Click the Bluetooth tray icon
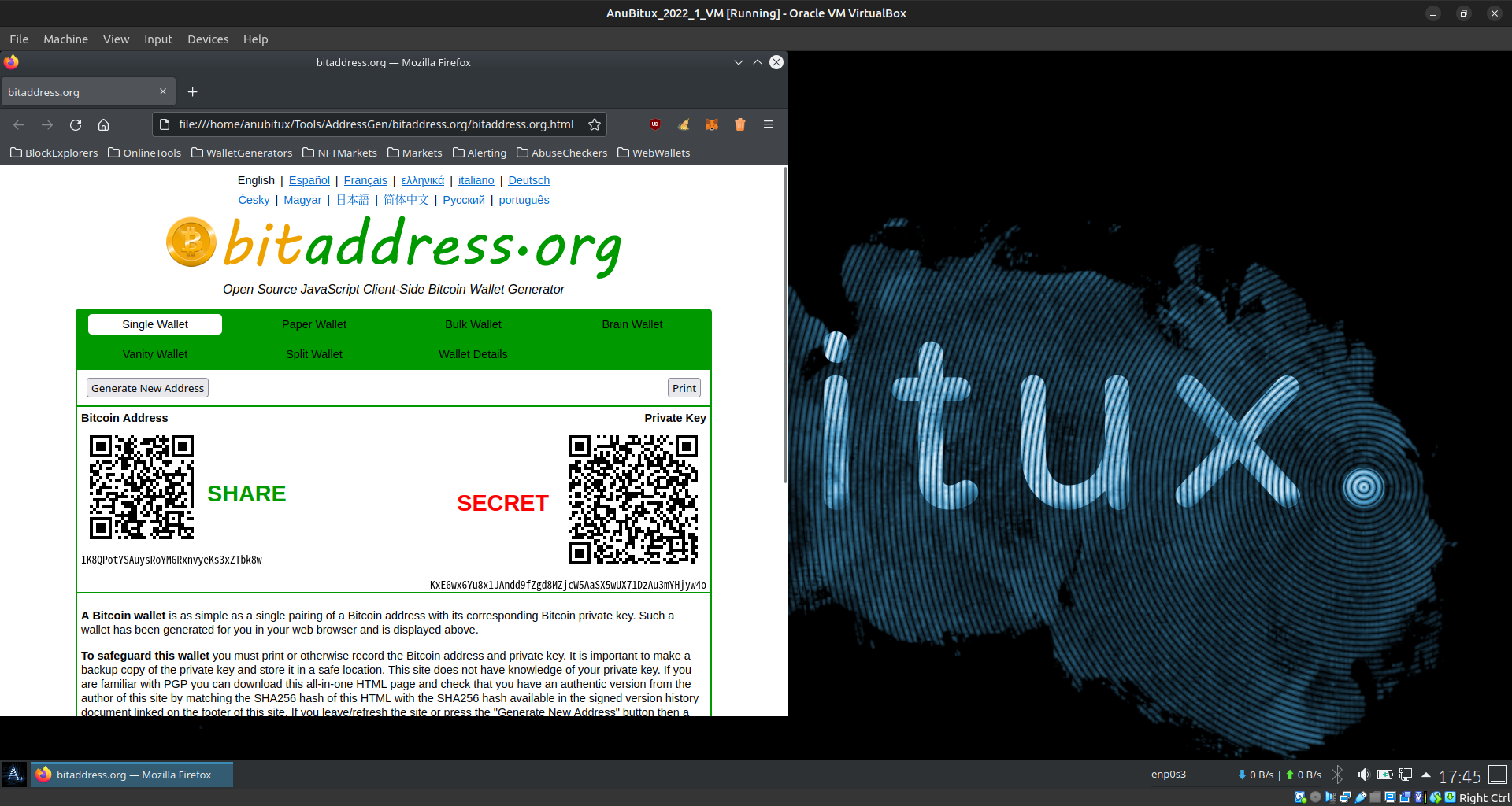1512x806 pixels. pyautogui.click(x=1337, y=775)
